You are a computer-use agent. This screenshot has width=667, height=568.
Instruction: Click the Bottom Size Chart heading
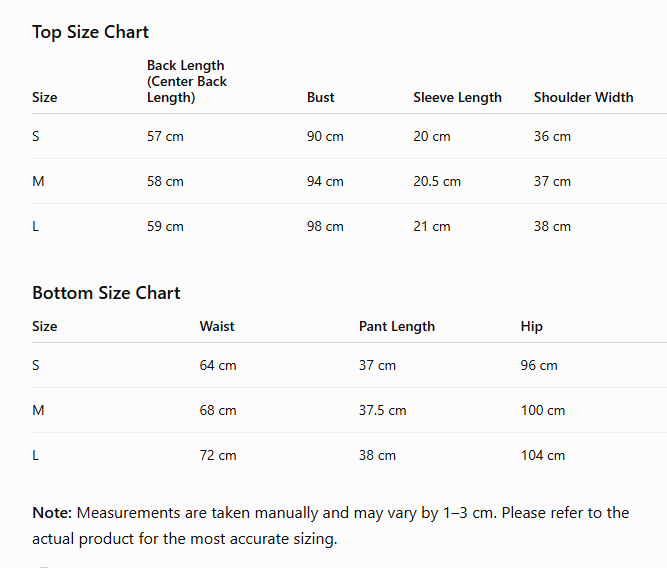(106, 293)
